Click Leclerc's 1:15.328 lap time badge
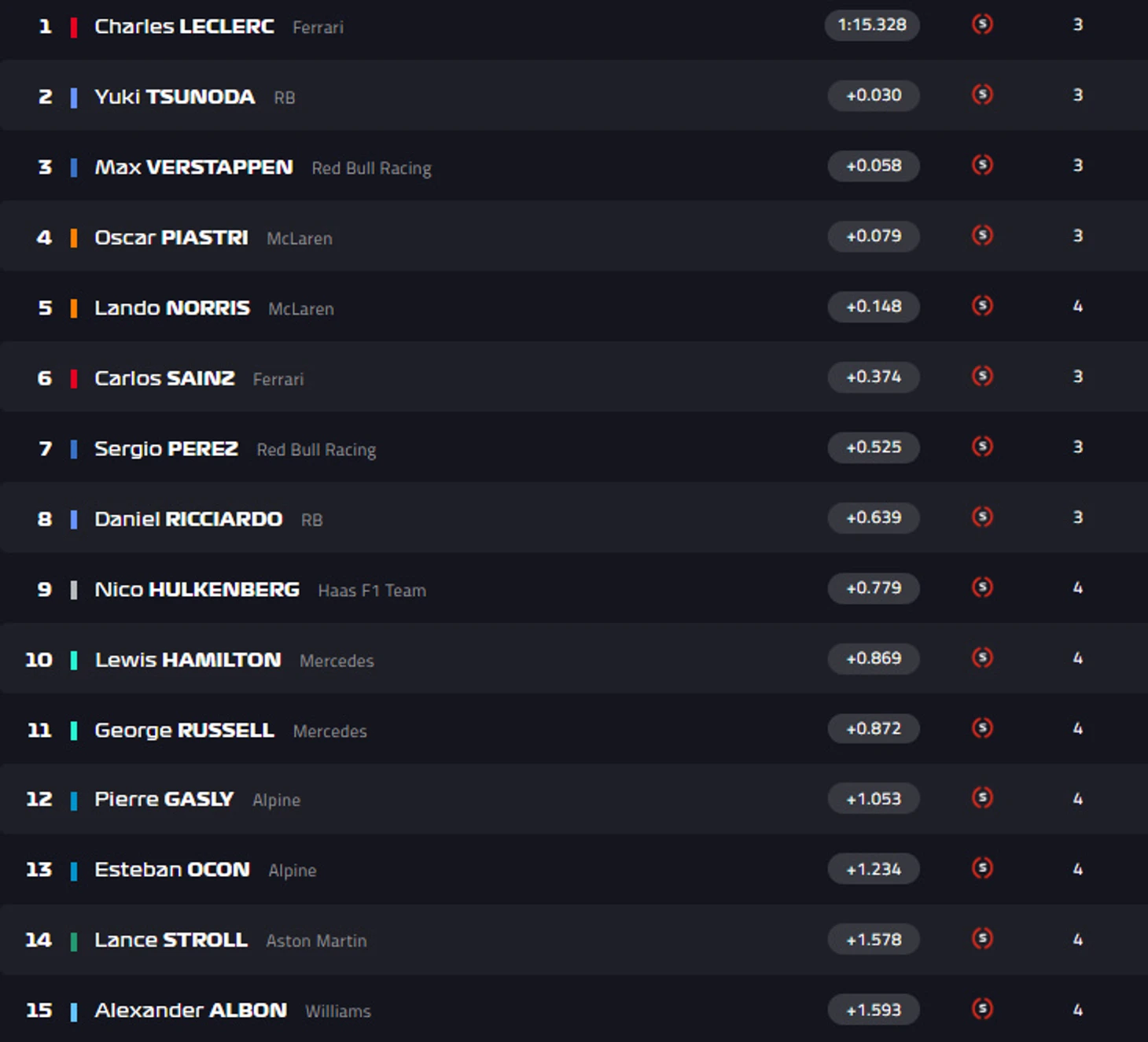The image size is (1148, 1042). [872, 24]
